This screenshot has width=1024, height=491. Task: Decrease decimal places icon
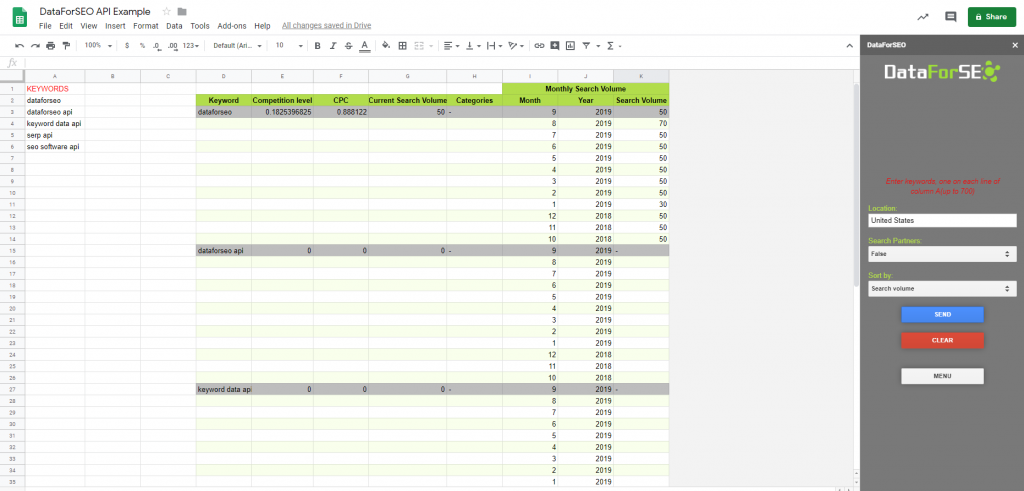click(157, 46)
